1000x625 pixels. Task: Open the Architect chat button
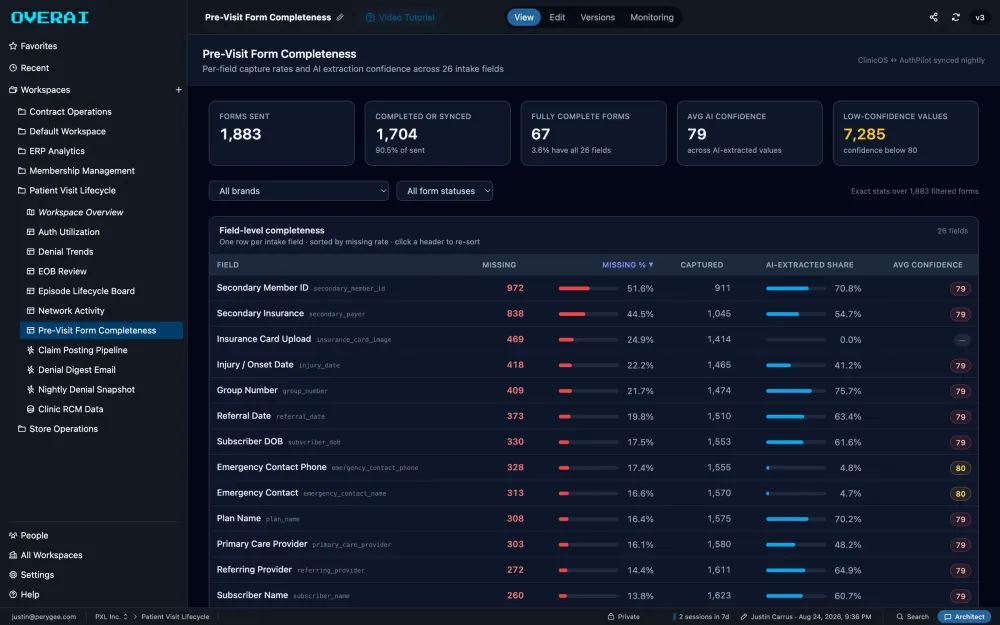coord(964,617)
